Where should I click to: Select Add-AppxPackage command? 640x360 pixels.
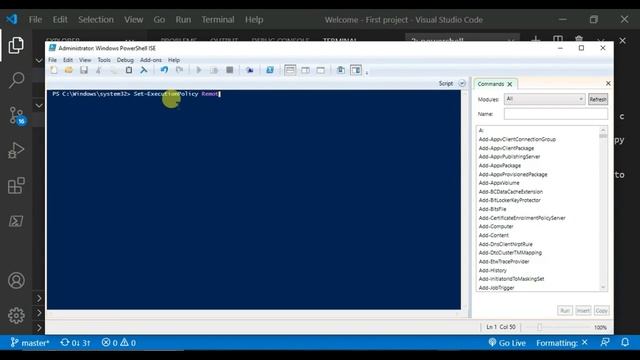coord(500,166)
